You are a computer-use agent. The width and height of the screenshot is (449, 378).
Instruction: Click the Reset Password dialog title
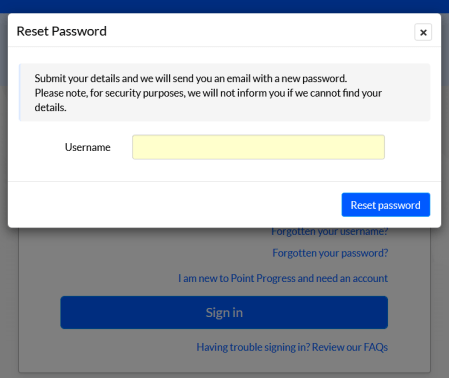(62, 31)
